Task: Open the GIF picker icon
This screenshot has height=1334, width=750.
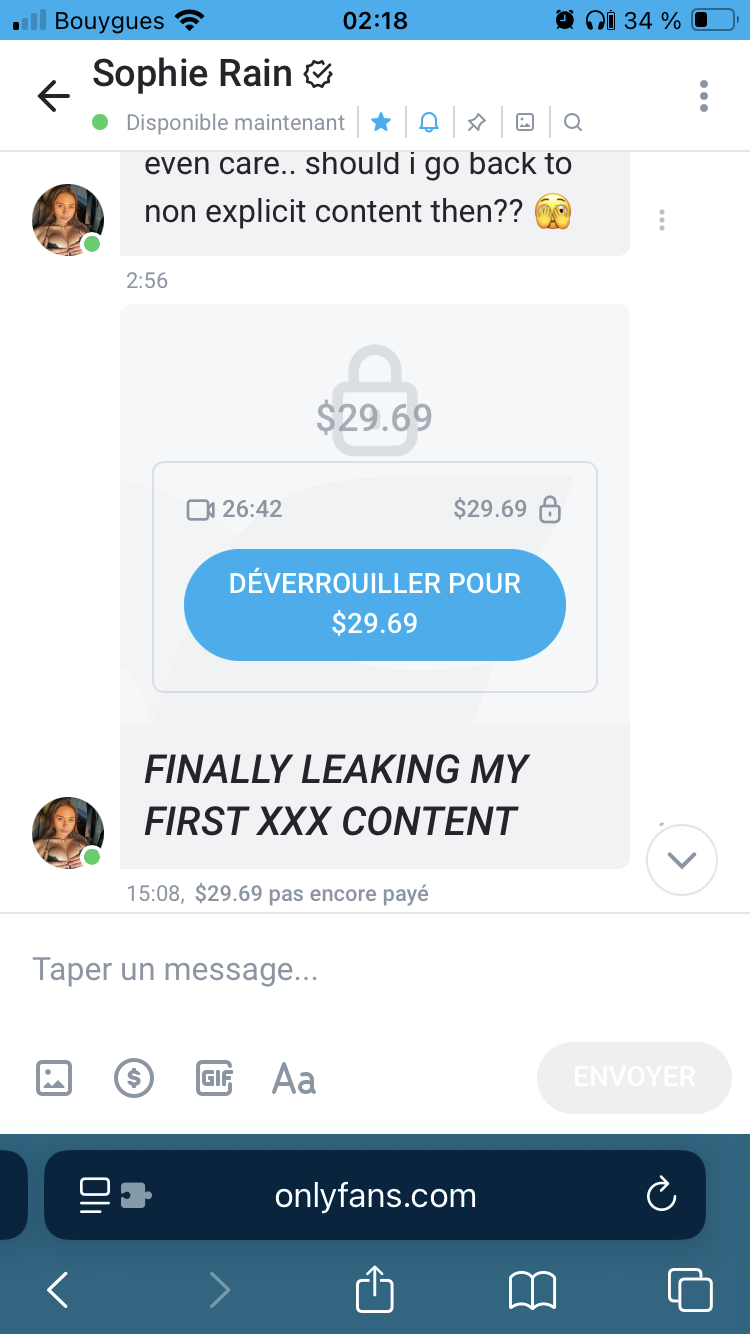Action: point(214,1078)
